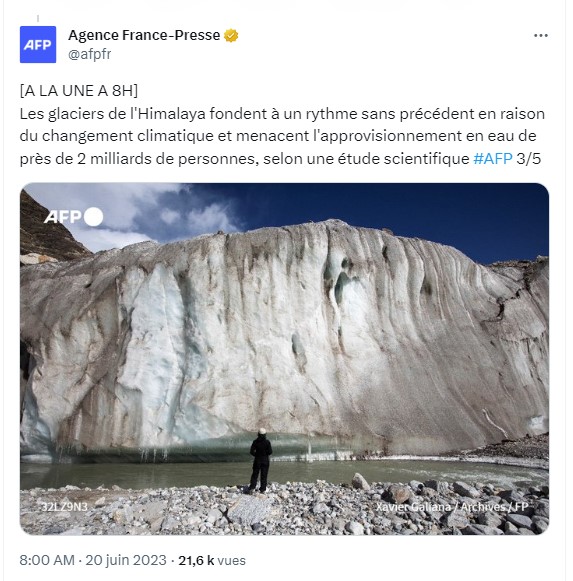The height and width of the screenshot is (581, 573).
Task: Click the tweet text about Himalaya glaciers
Action: point(282,136)
